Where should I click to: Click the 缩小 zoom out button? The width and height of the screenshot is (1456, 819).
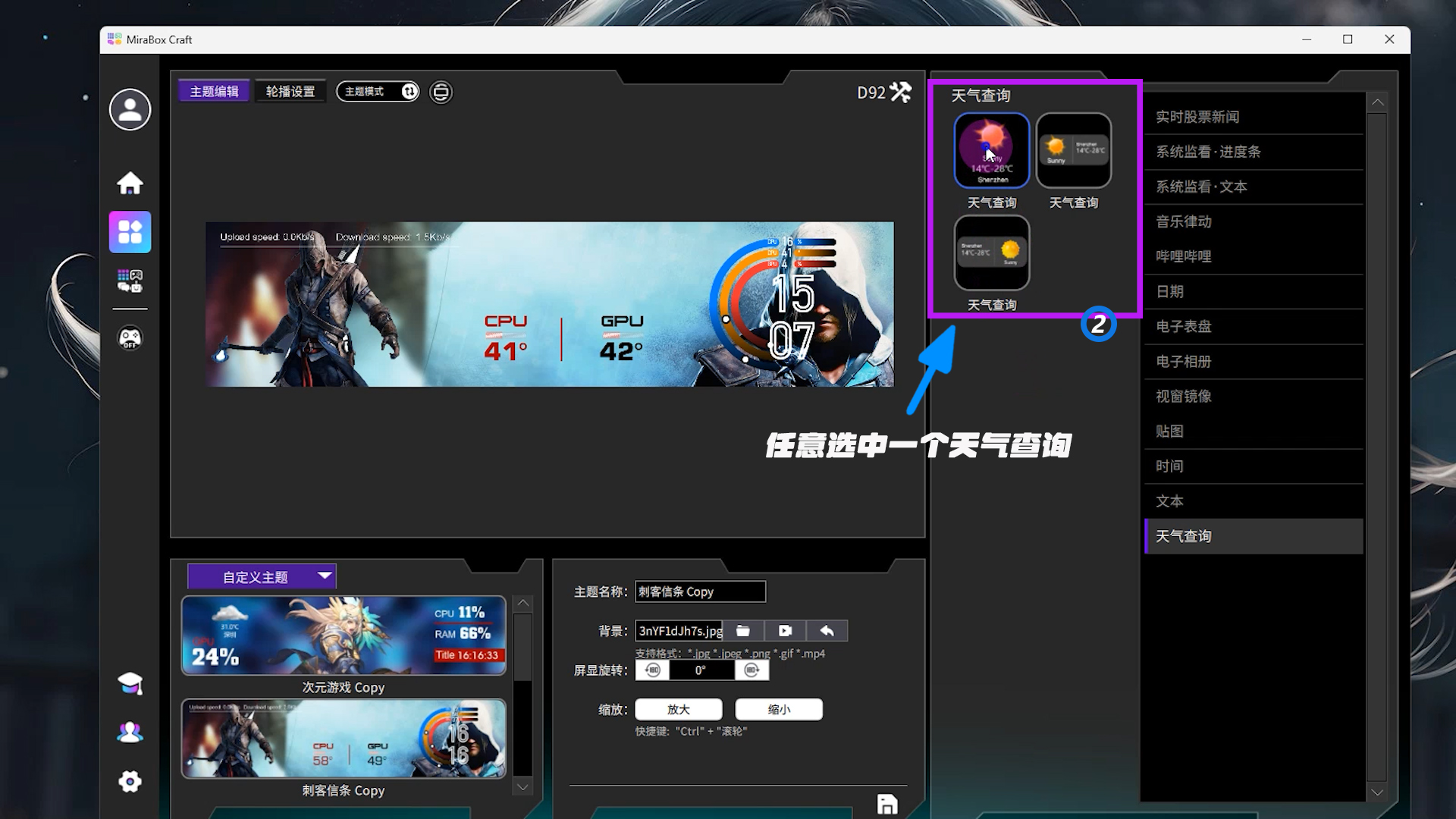point(779,710)
